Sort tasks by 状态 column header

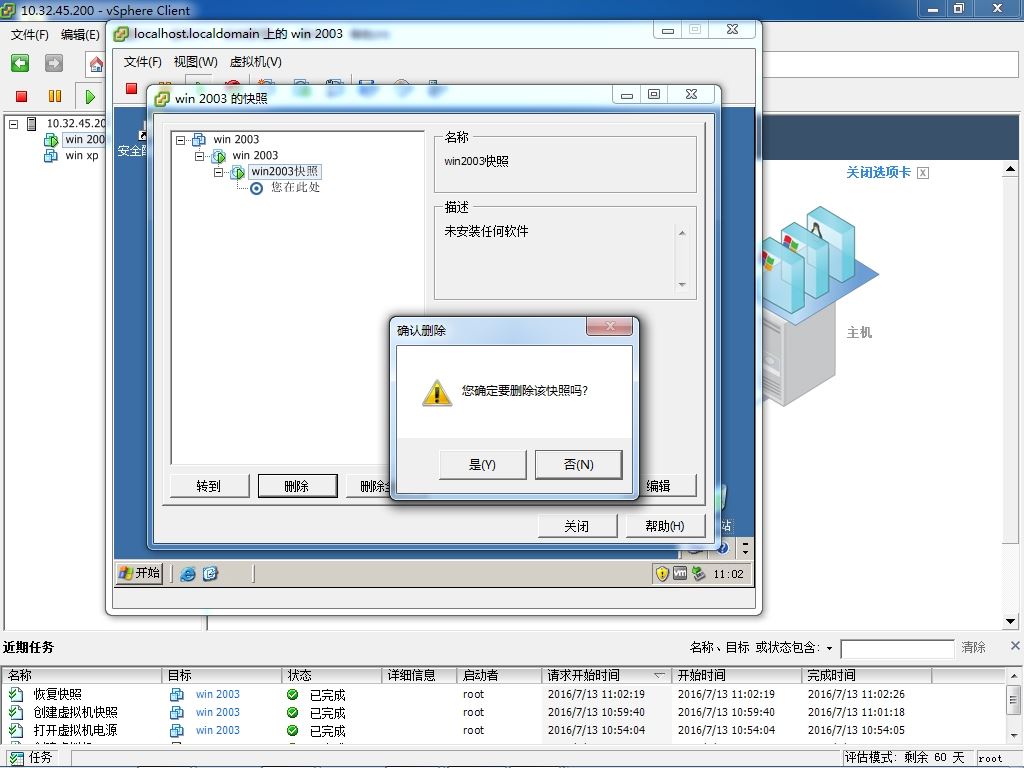pos(332,675)
